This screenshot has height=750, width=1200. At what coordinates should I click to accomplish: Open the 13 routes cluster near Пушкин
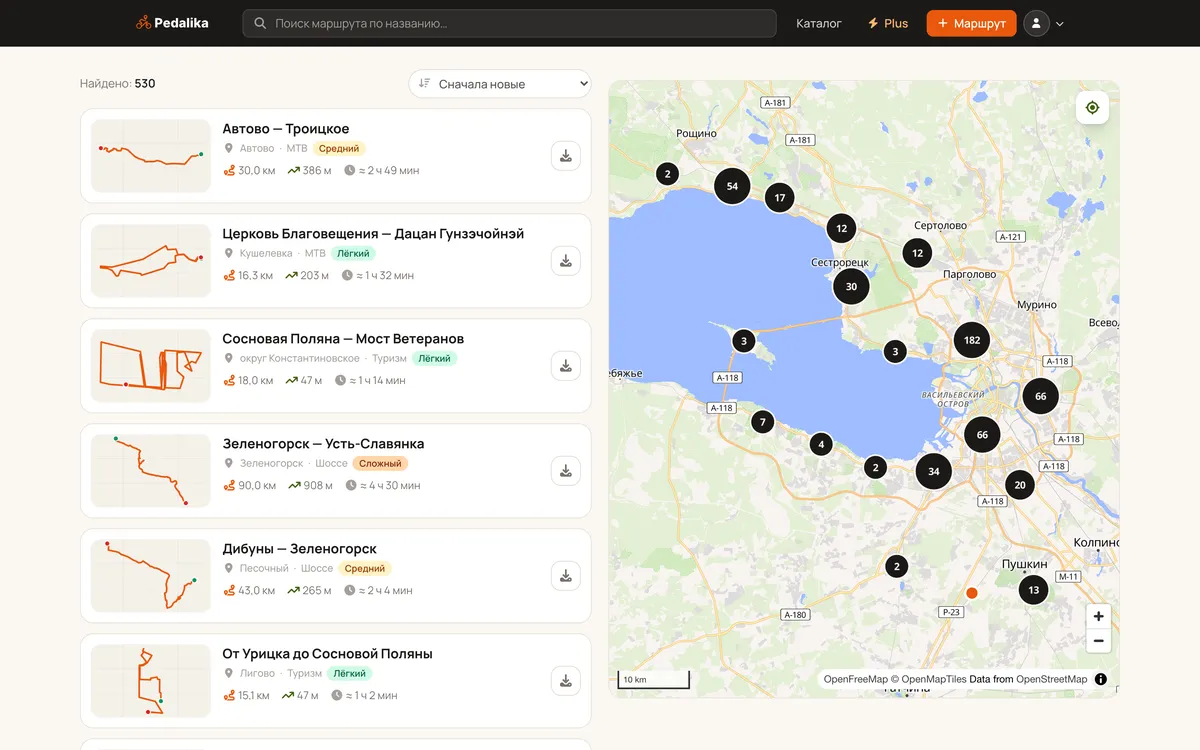click(x=1033, y=590)
